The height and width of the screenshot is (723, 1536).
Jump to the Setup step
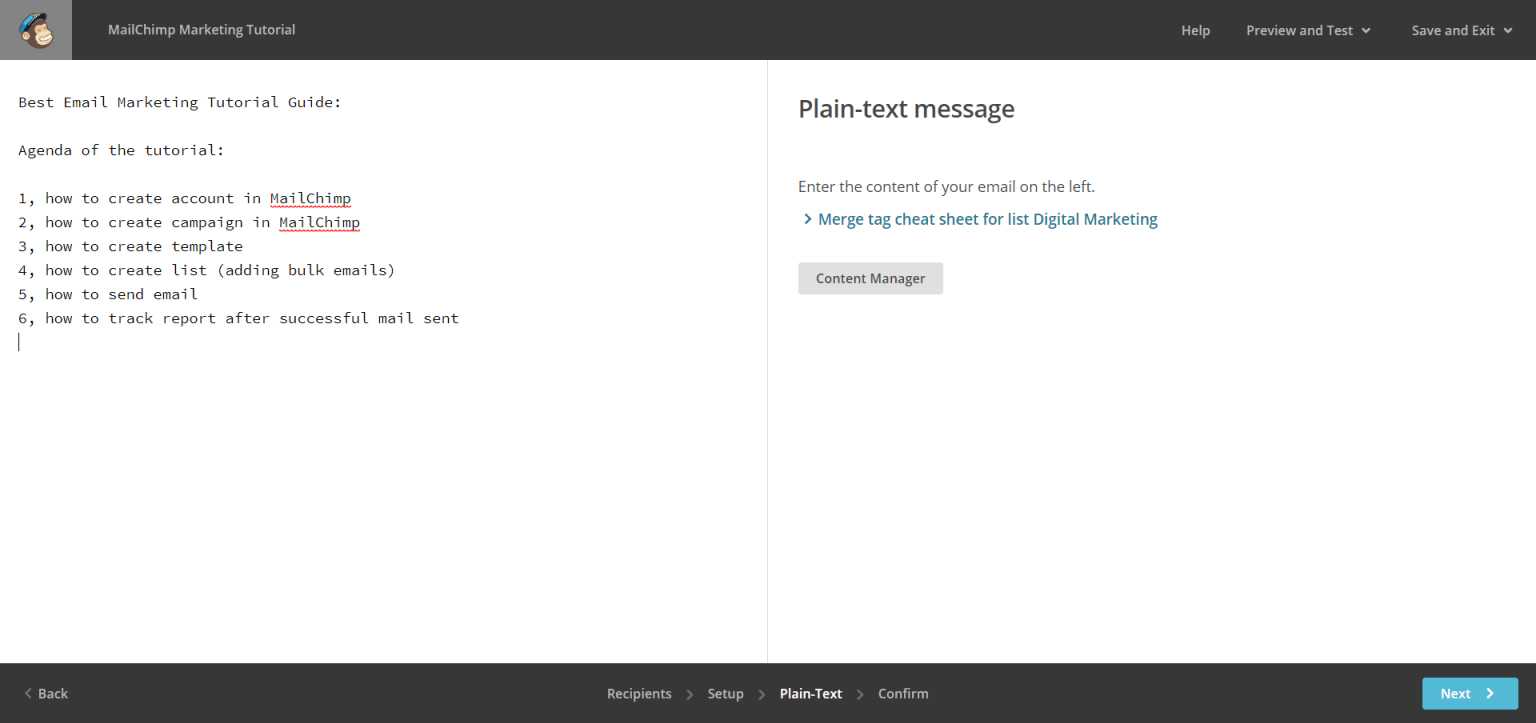tap(725, 693)
